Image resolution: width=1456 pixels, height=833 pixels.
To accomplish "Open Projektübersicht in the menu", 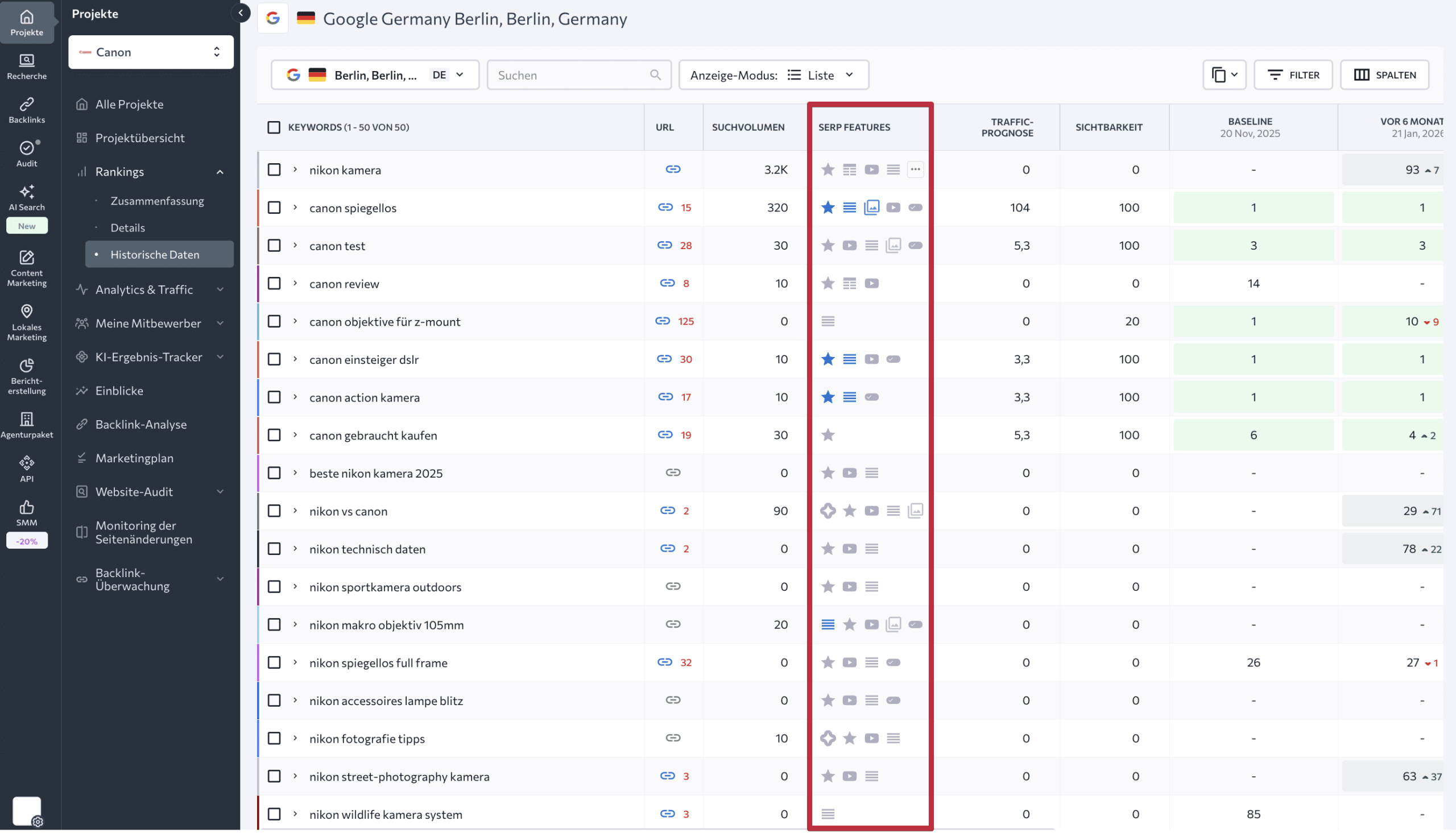I will coord(140,138).
